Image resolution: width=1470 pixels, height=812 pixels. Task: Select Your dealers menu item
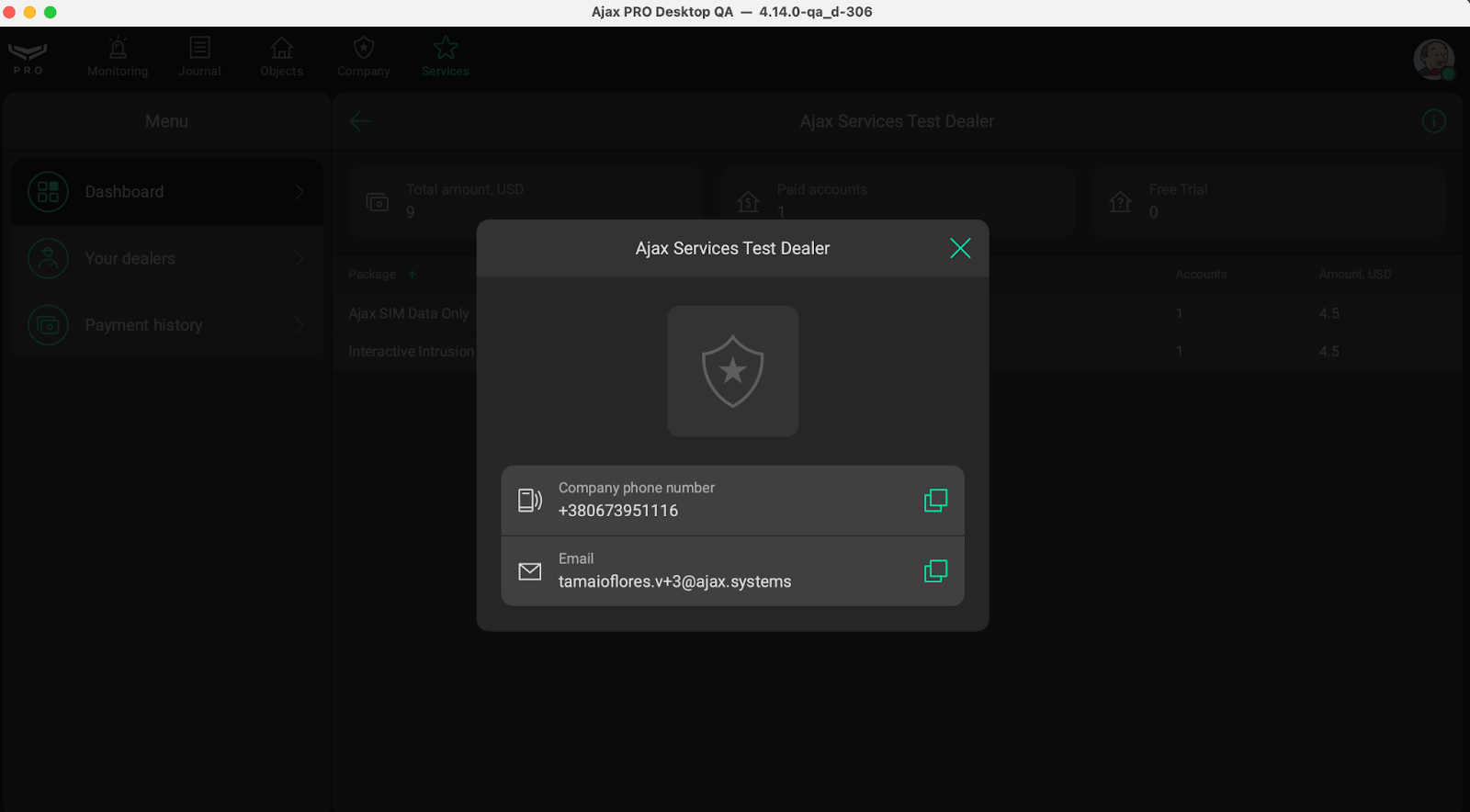(x=130, y=259)
